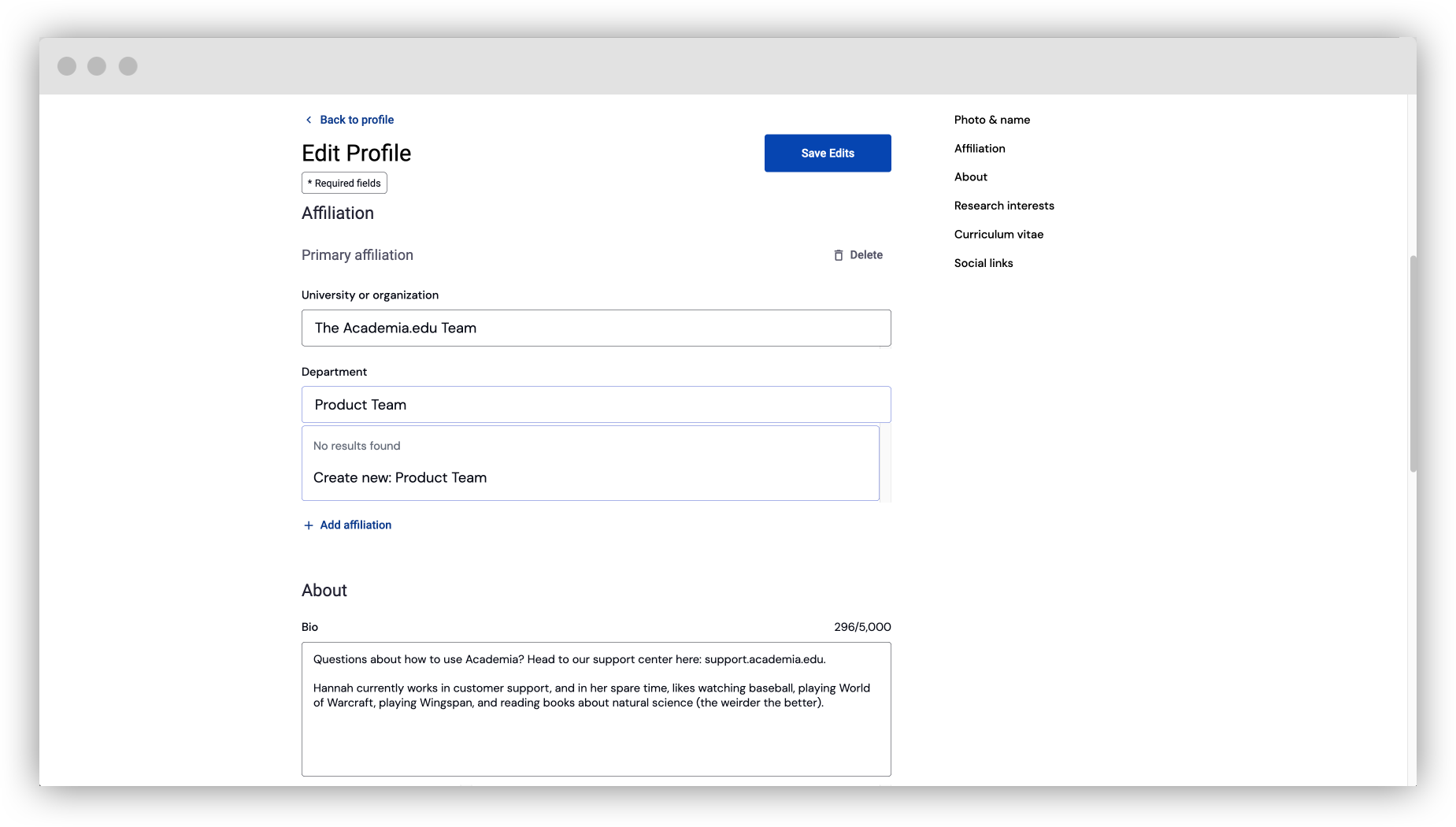Click inside the Bio text area
Image resolution: width=1456 pixels, height=827 pixels.
596,709
